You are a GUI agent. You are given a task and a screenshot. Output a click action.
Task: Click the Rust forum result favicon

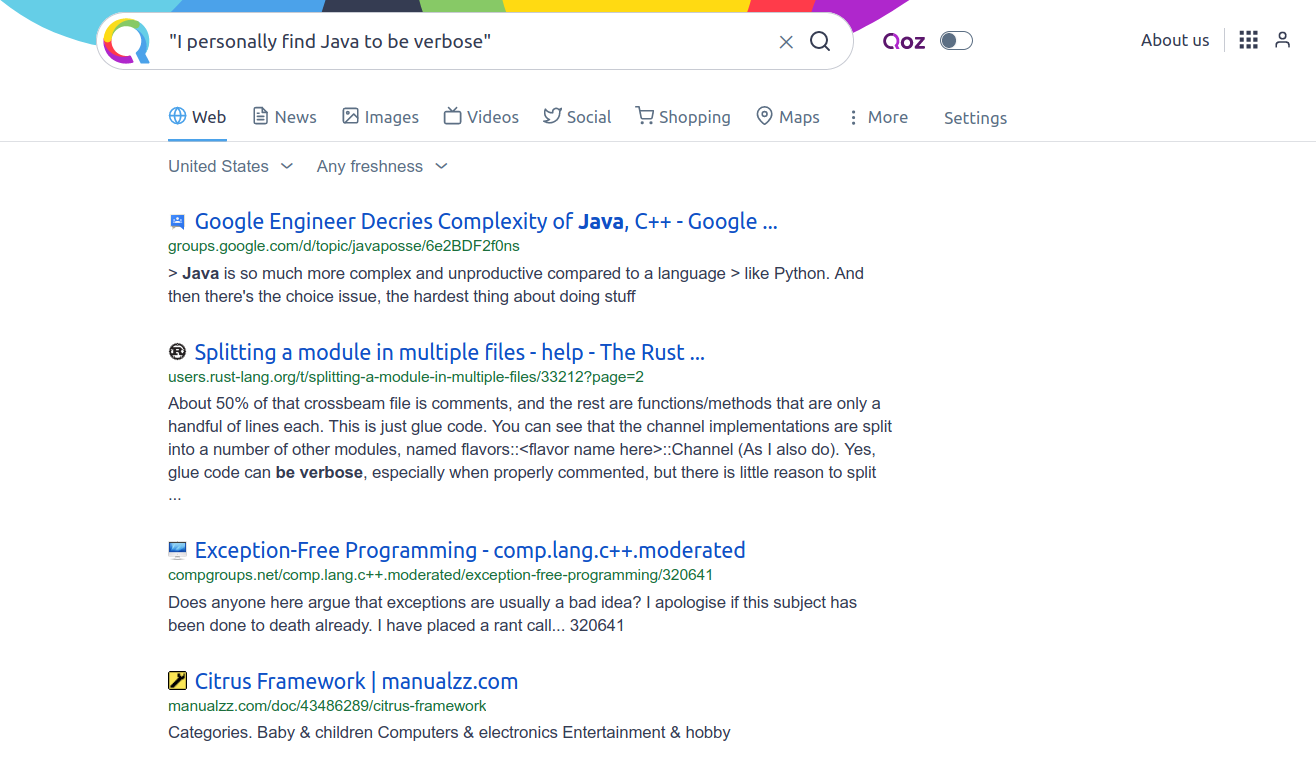pyautogui.click(x=177, y=352)
